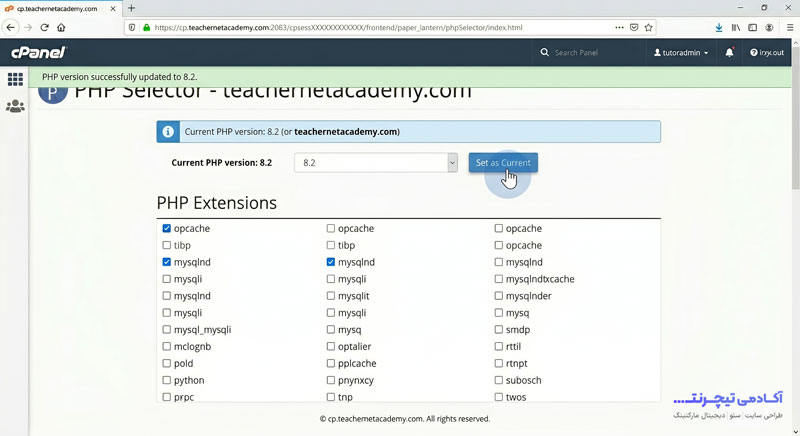Viewport: 800px width, 436px height.
Task: Reload the current page
Action: 44,28
